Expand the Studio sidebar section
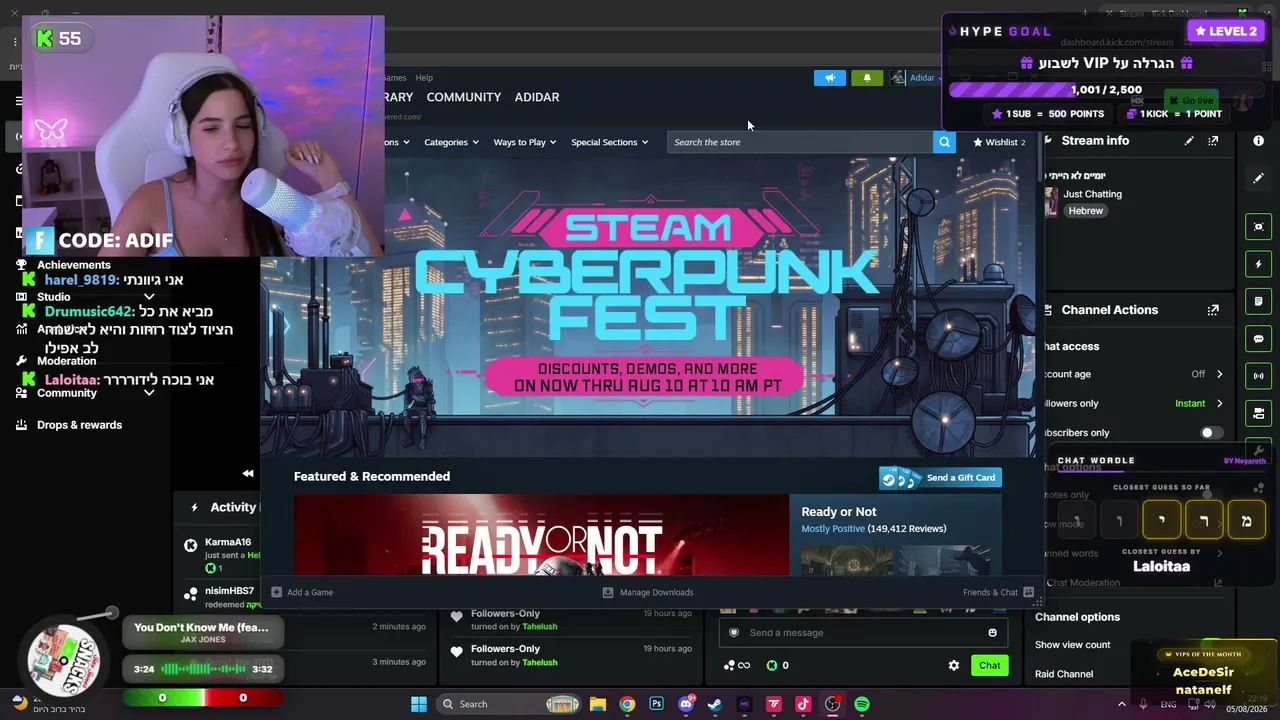Image resolution: width=1280 pixels, height=720 pixels. click(x=149, y=297)
